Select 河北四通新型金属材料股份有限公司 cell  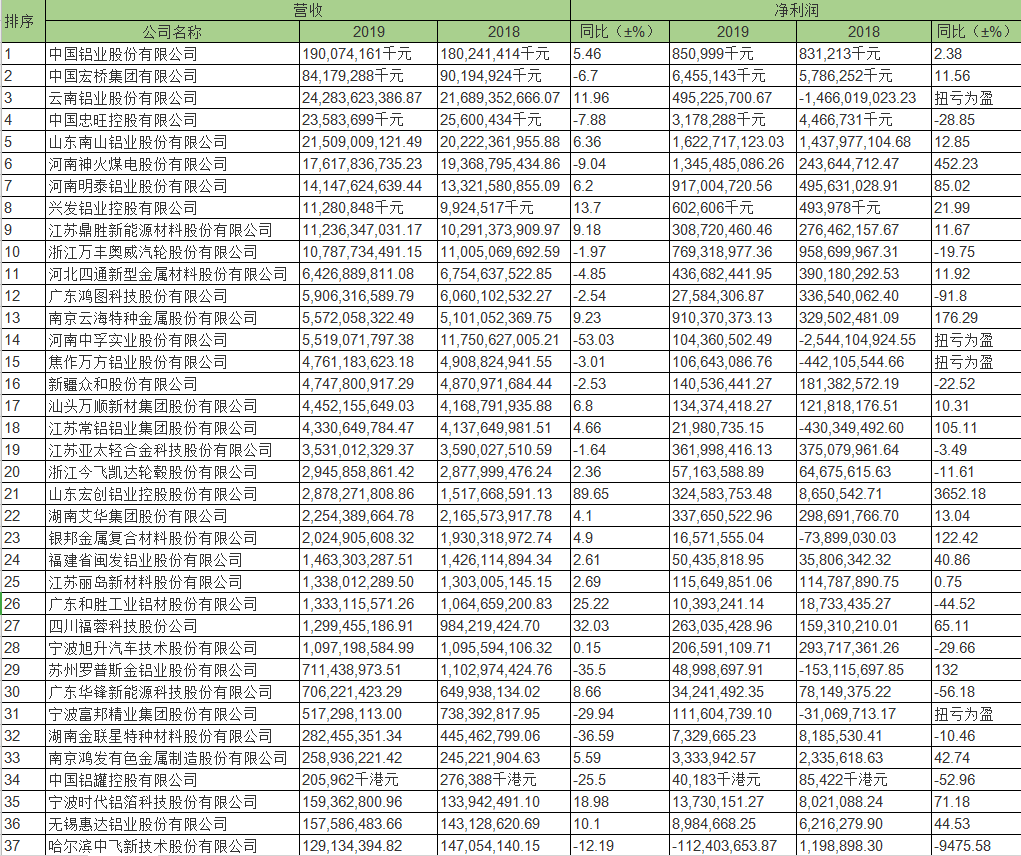click(173, 274)
